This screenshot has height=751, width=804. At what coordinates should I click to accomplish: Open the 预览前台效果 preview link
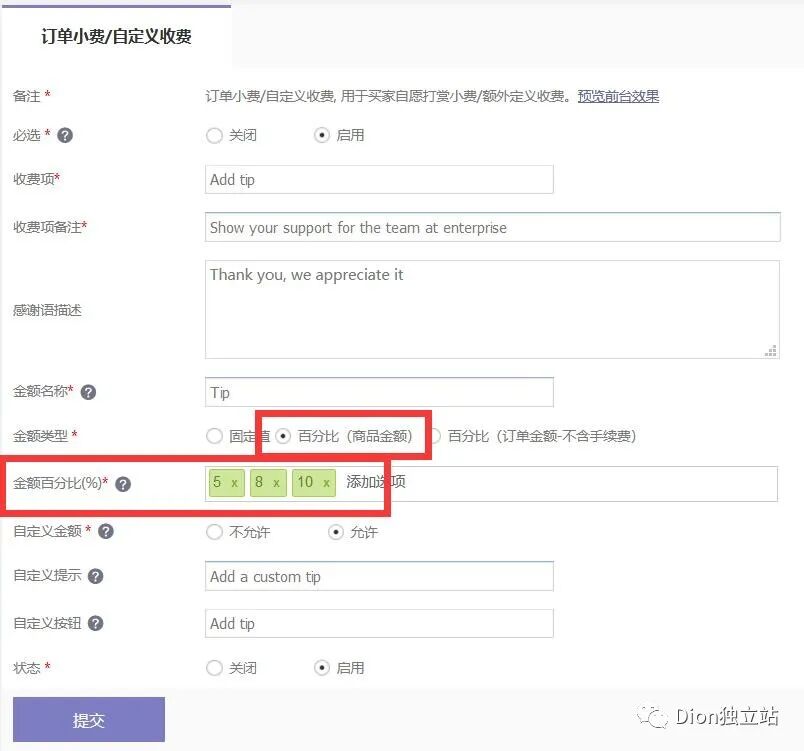[619, 96]
